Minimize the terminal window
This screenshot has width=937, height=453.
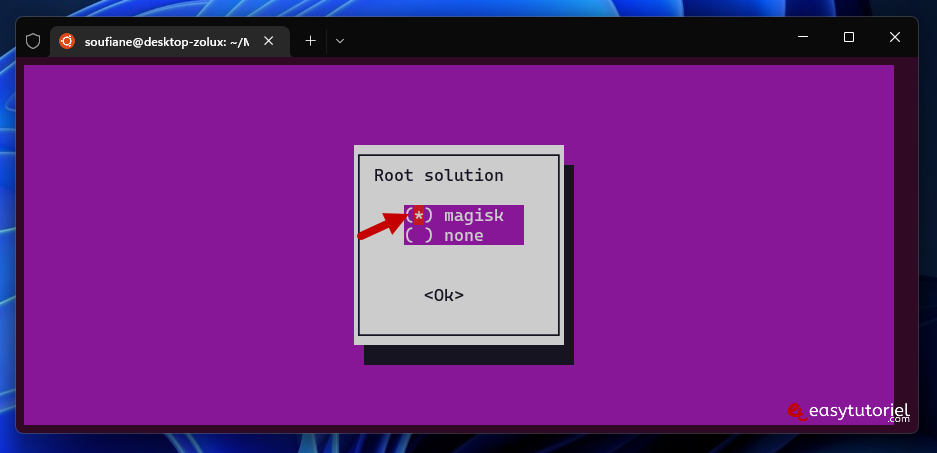pos(803,37)
